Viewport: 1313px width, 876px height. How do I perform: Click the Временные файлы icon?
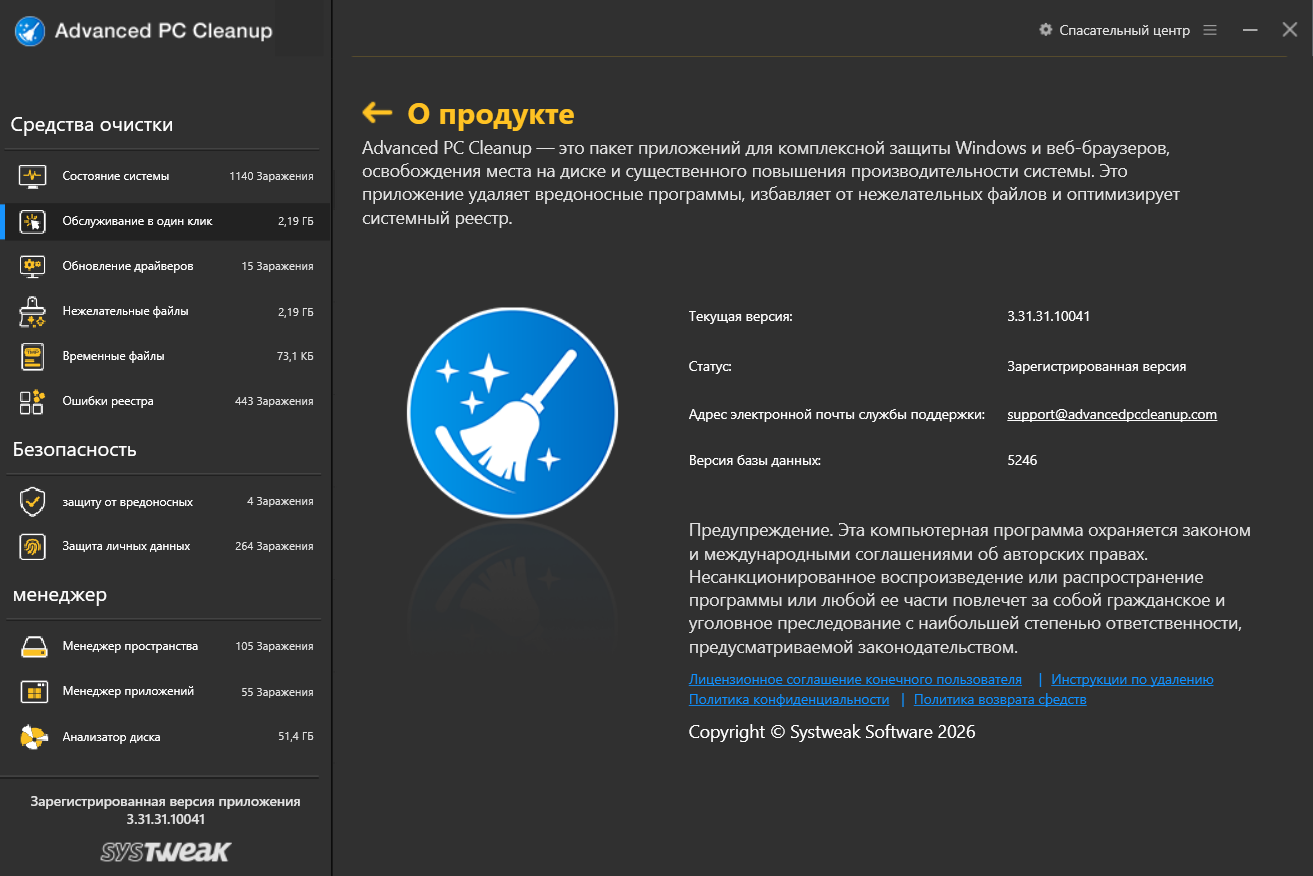[x=33, y=356]
